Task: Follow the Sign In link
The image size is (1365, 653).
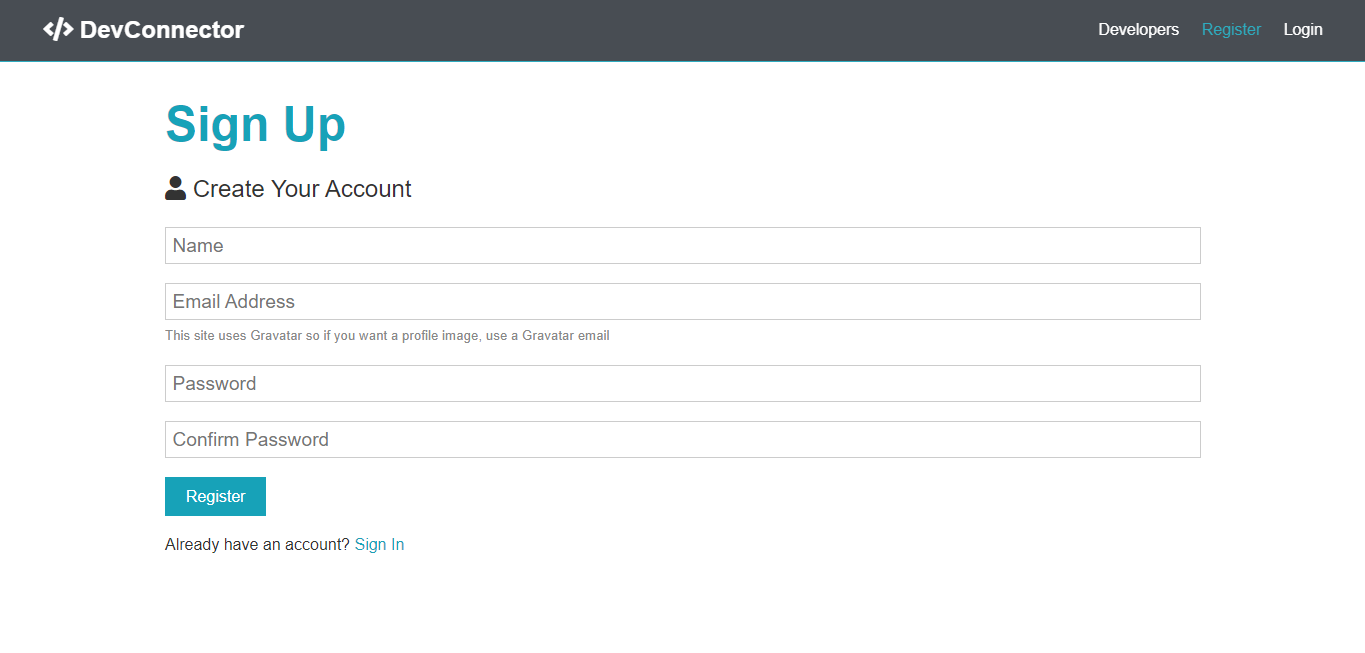Action: pyautogui.click(x=379, y=544)
